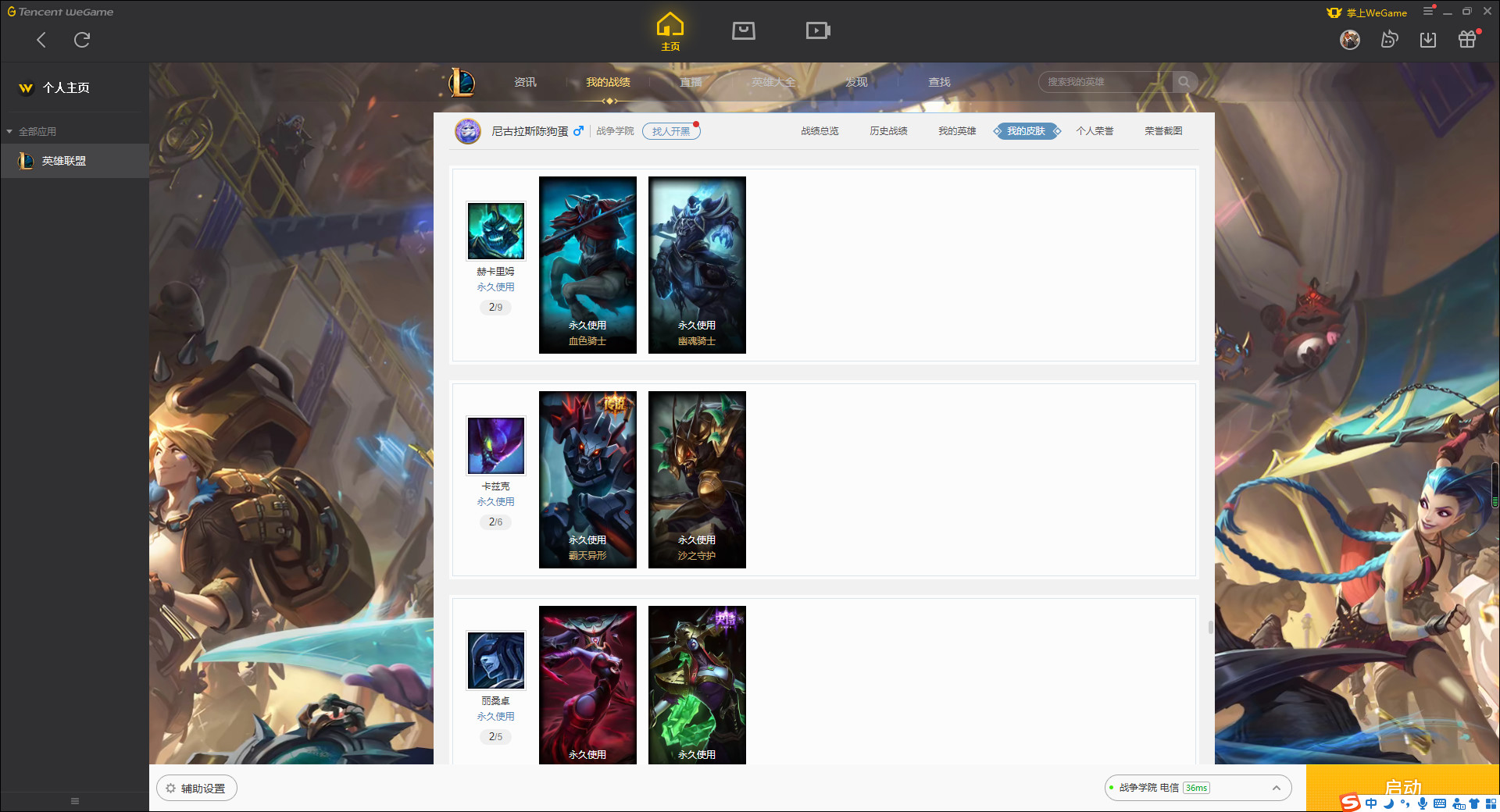Image resolution: width=1500 pixels, height=812 pixels.
Task: Click the player name 尼古拉斯陈狗蛋
Action: (530, 131)
